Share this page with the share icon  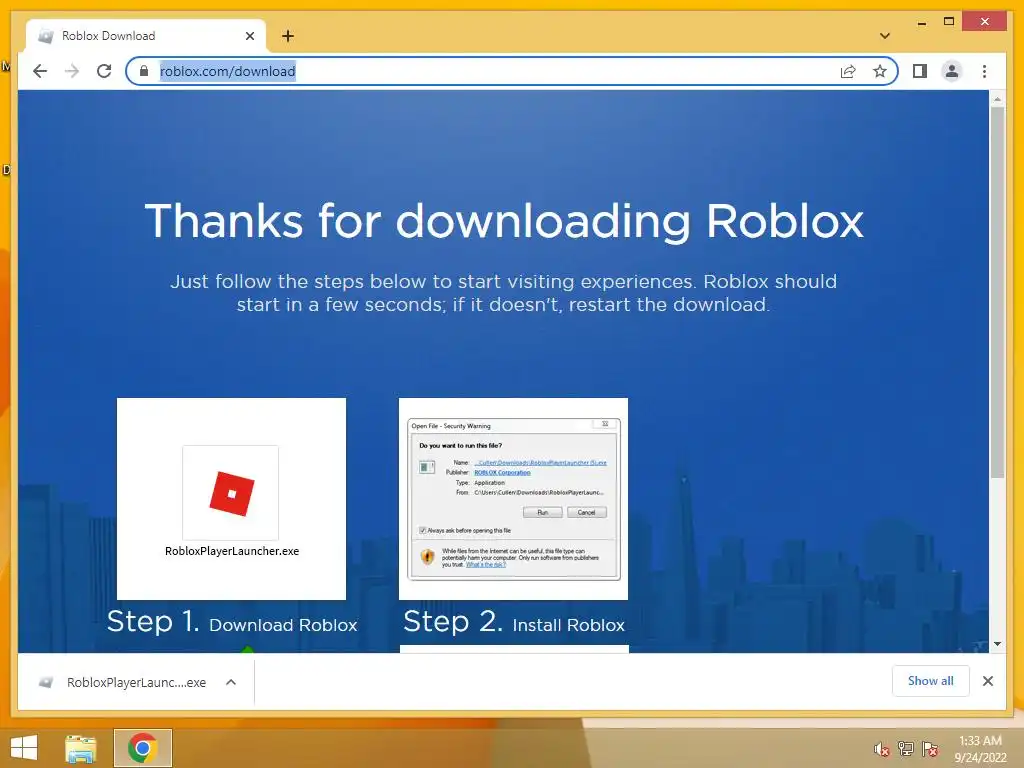click(x=848, y=71)
